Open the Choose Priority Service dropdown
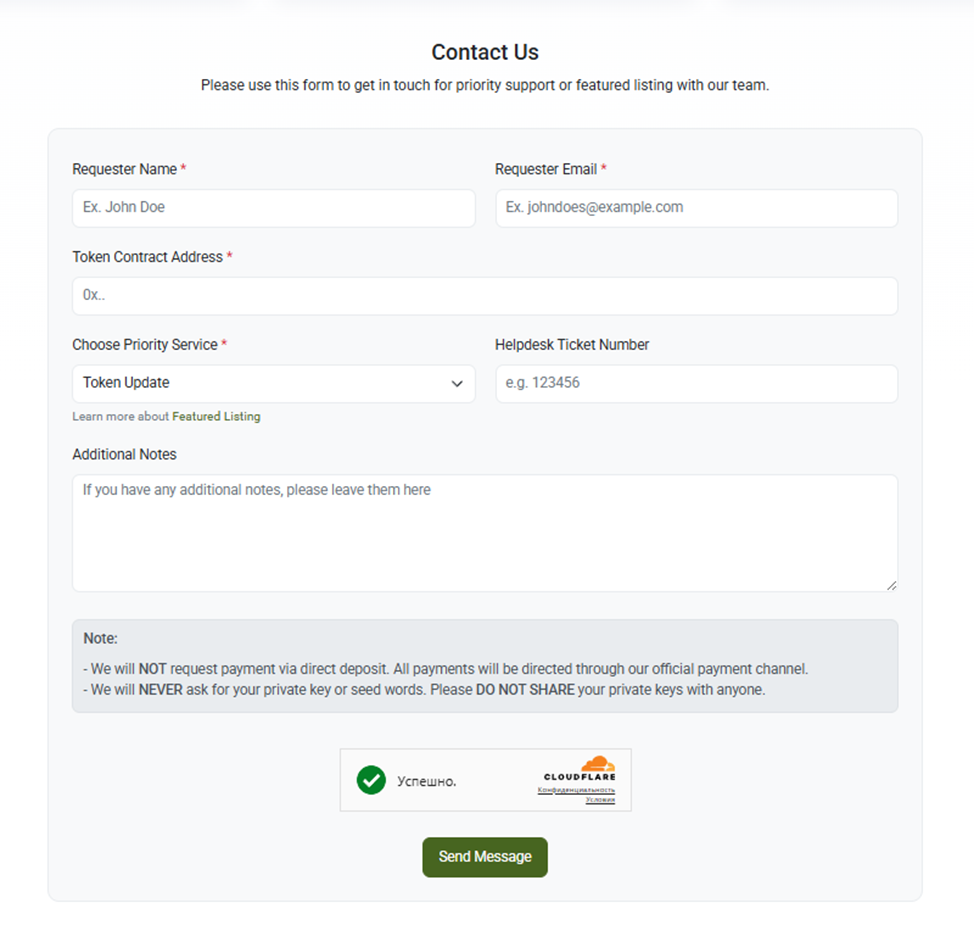The height and width of the screenshot is (936, 974). [273, 383]
